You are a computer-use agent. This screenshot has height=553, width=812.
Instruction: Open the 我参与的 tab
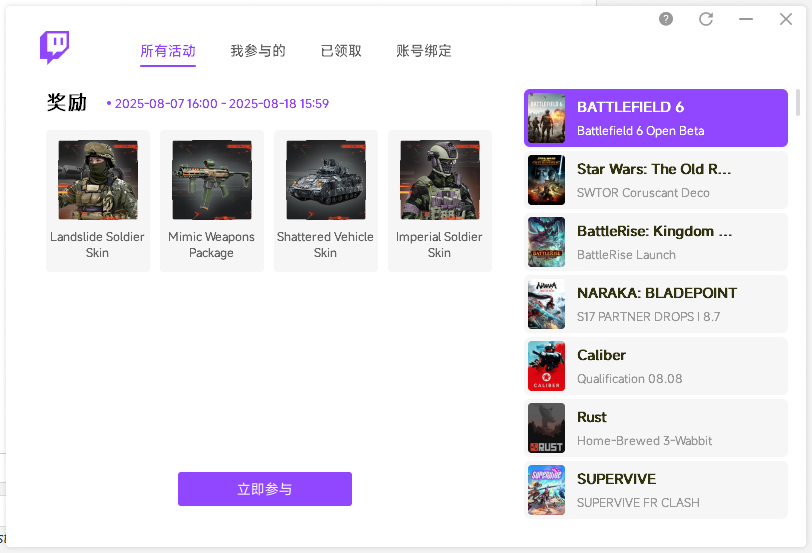pos(258,51)
